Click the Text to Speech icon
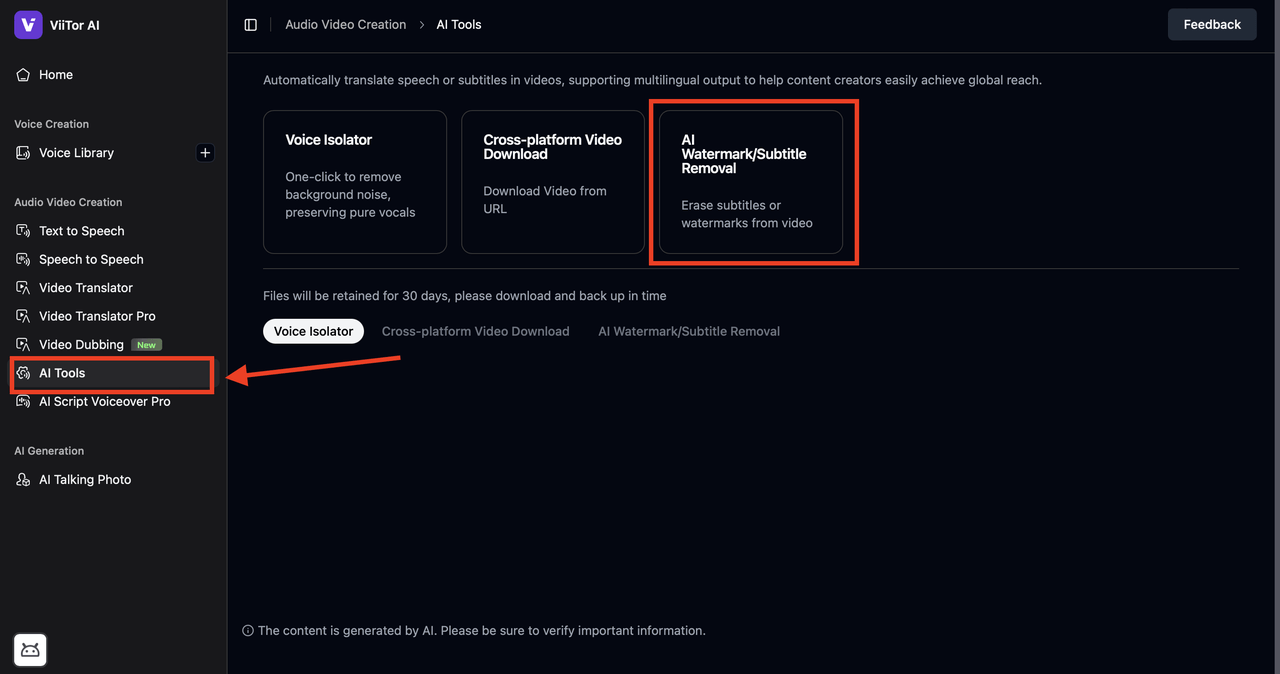 click(23, 231)
